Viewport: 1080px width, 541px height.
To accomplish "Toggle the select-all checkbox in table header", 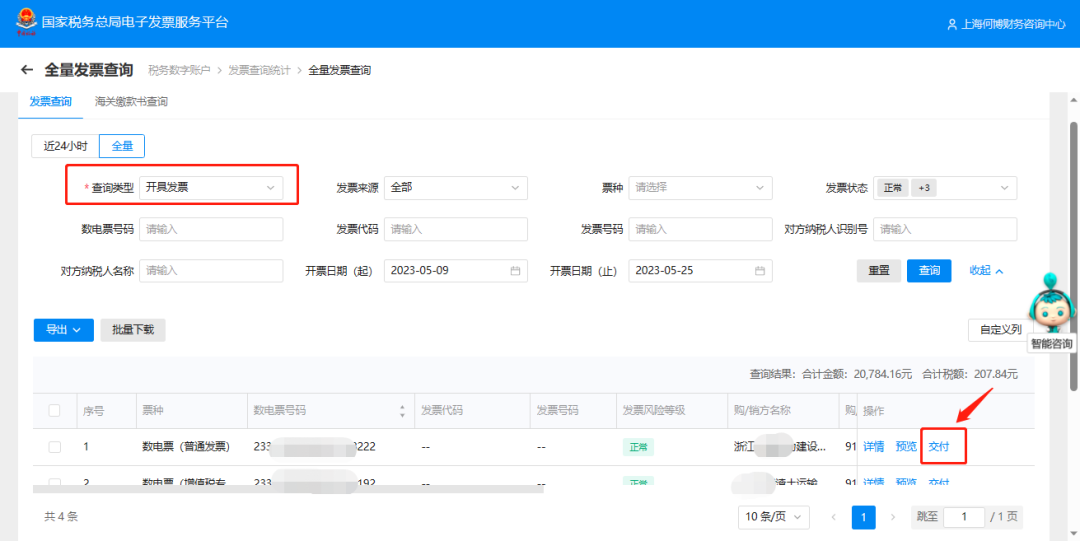I will coord(55,410).
